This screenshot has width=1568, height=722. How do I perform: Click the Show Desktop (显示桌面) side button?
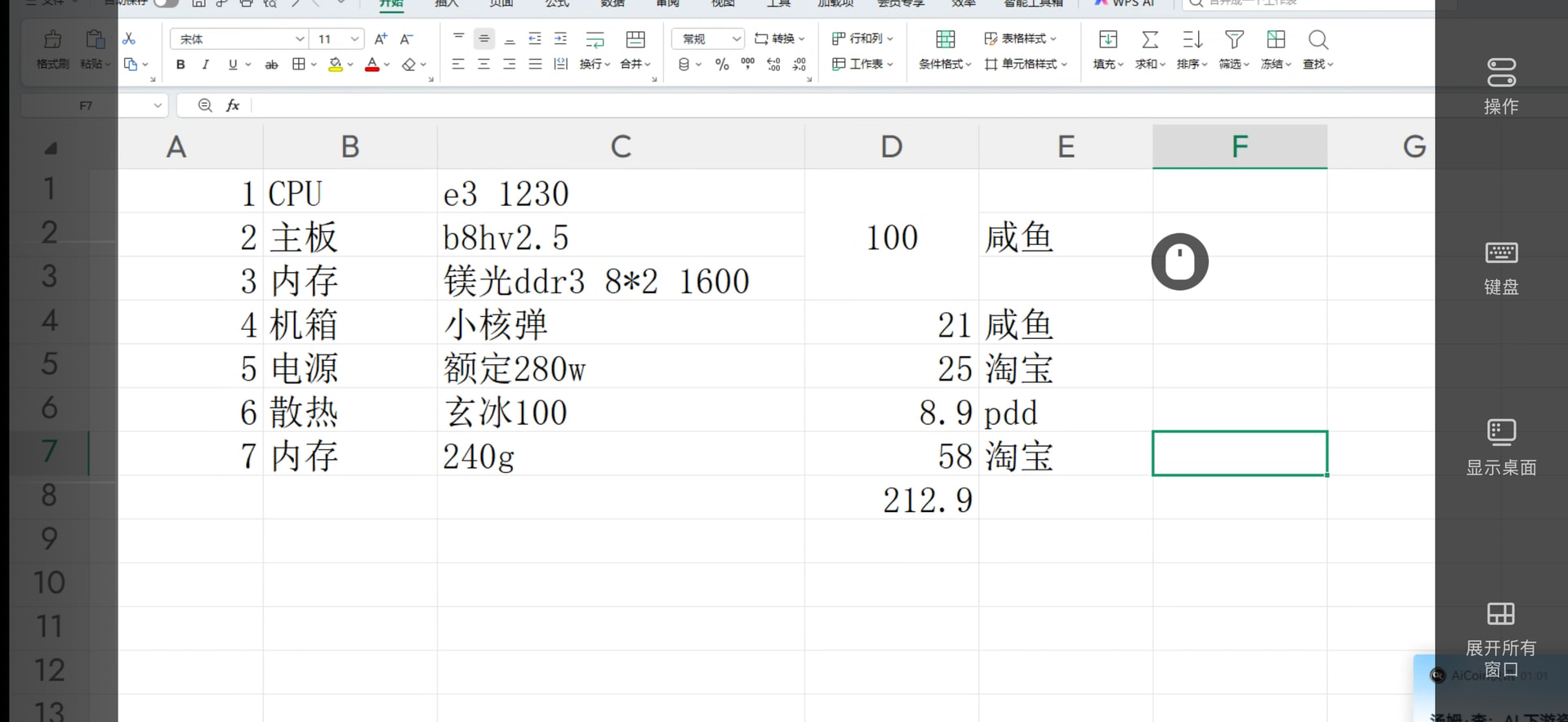[x=1501, y=448]
